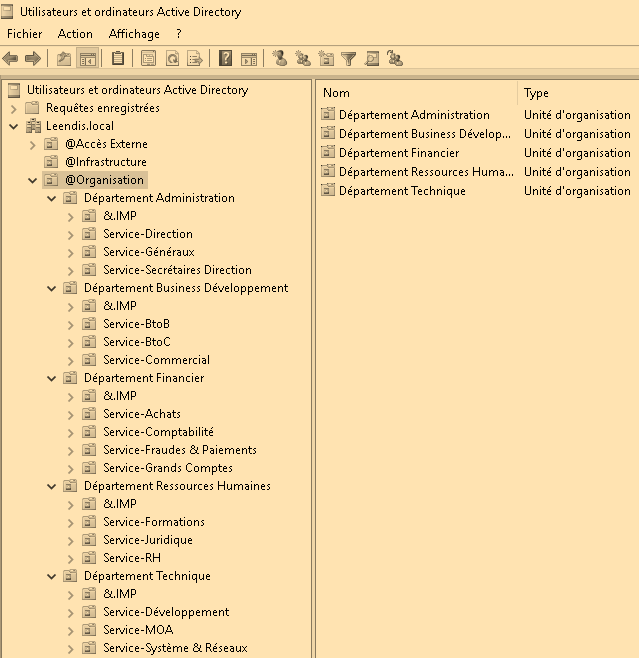
Task: Select Service-Grands Comptes in tree
Action: click(x=168, y=468)
